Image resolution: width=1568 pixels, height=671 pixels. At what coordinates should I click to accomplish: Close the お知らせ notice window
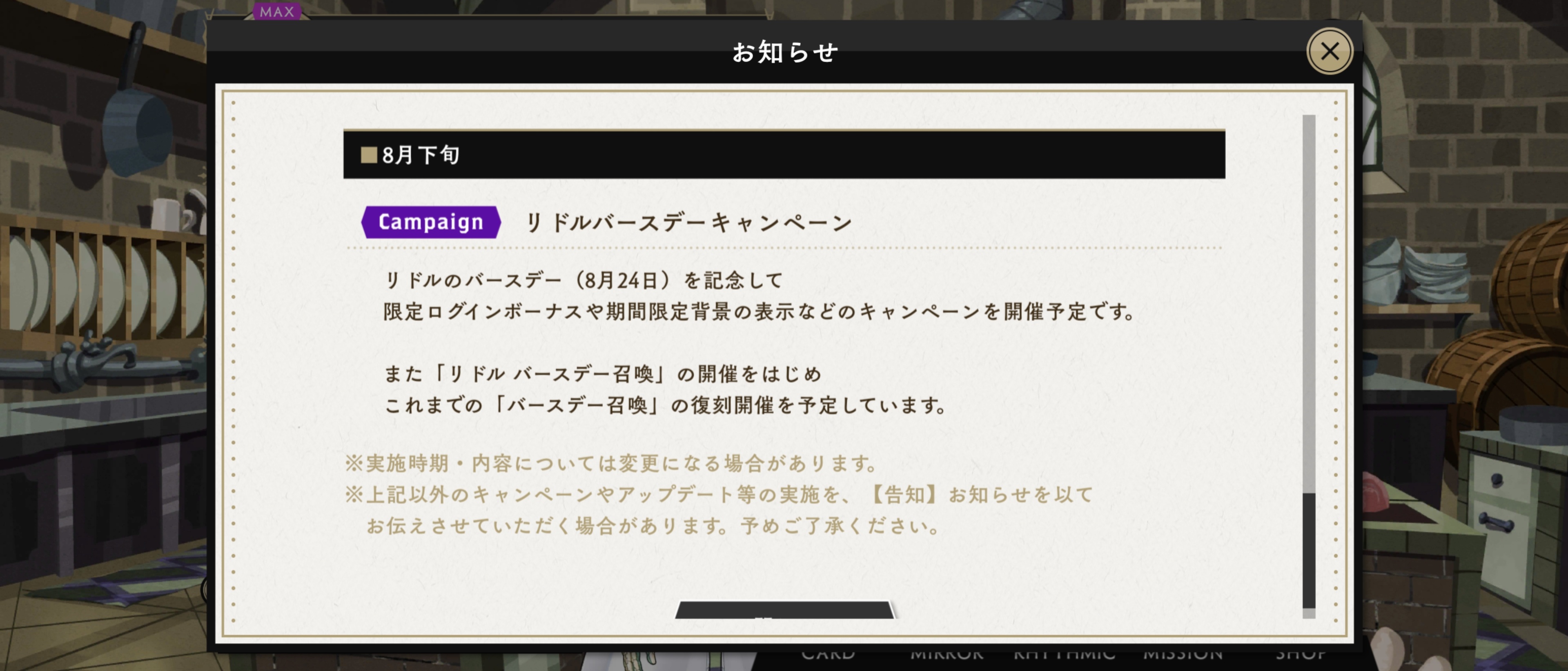click(1330, 51)
